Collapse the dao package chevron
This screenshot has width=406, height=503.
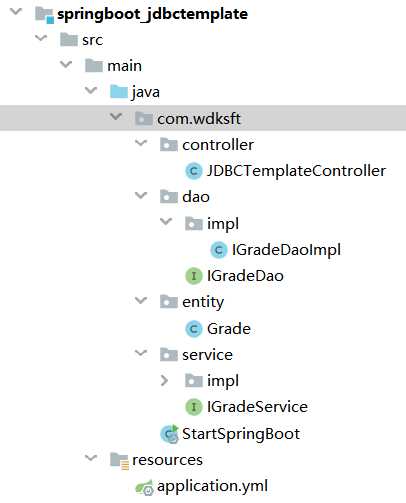tap(141, 195)
